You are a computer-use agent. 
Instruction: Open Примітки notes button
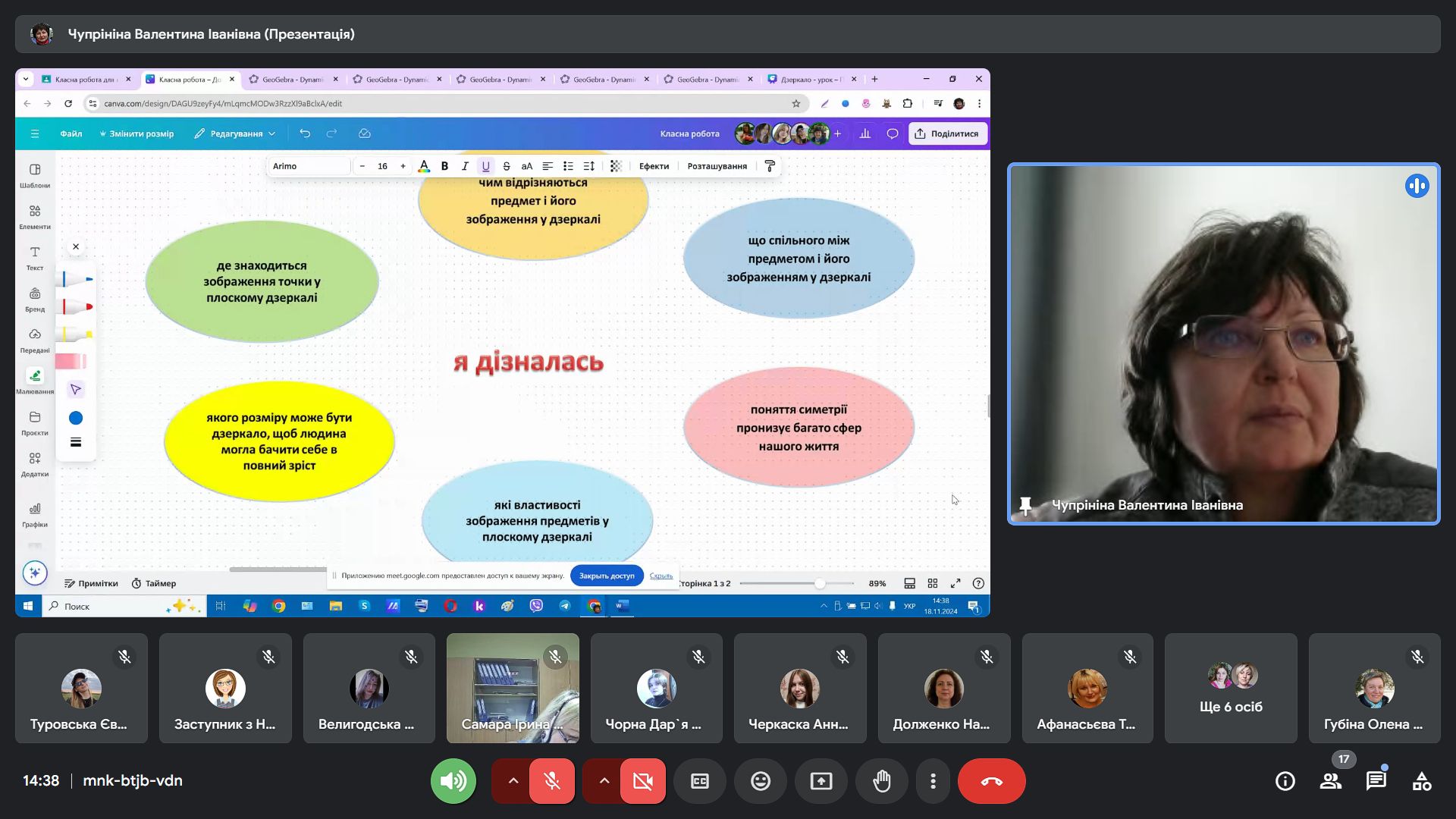pyautogui.click(x=91, y=583)
